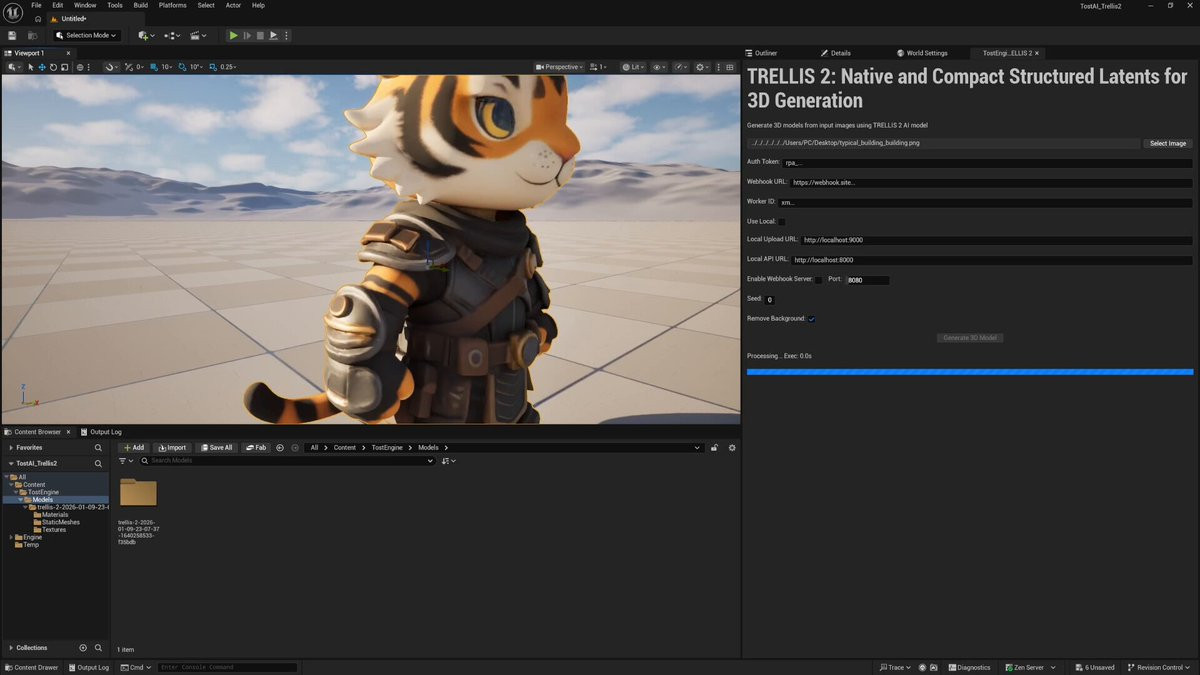Click the Add content (cube plus) icon

145,35
